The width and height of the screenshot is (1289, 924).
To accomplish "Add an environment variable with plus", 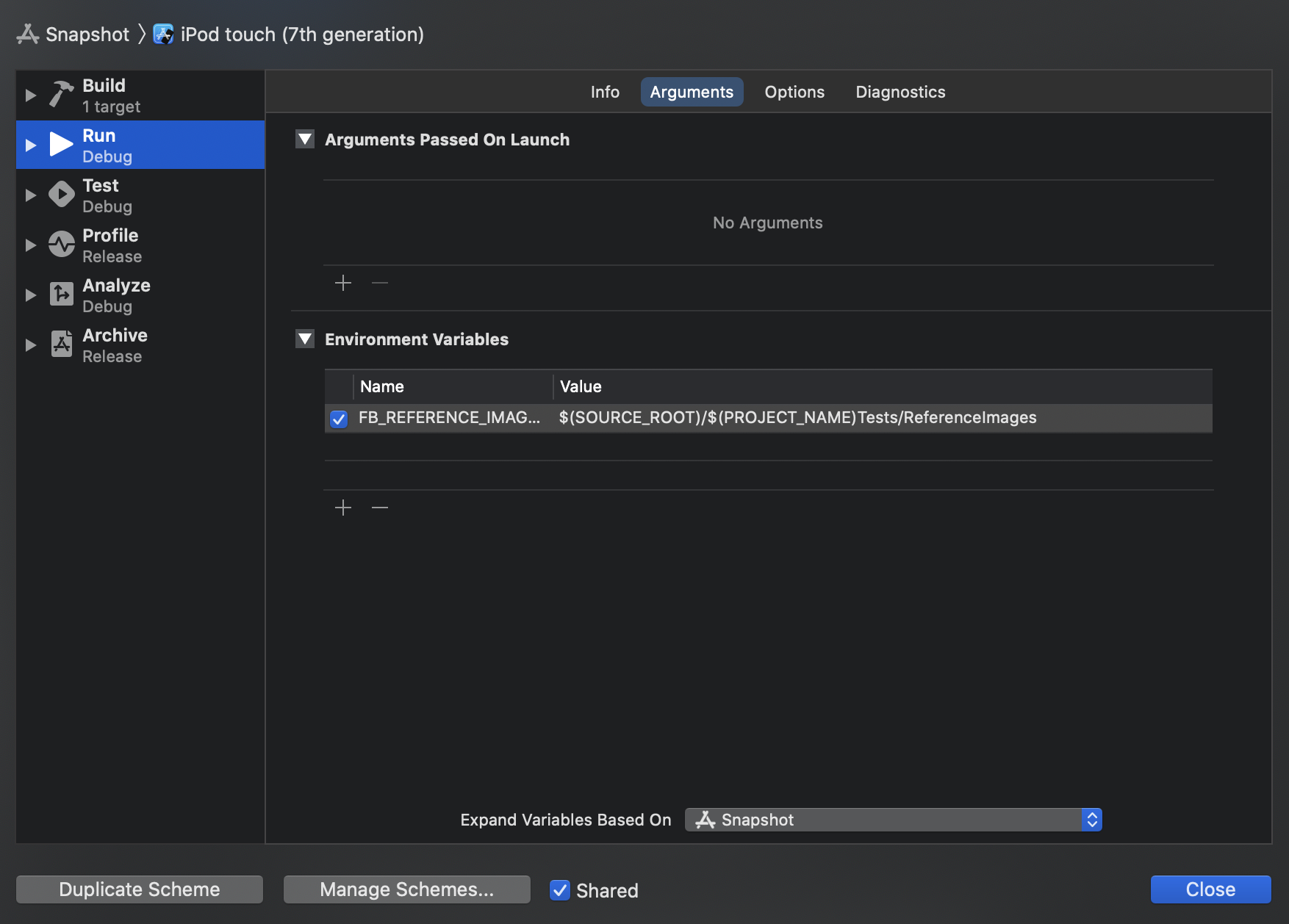I will click(343, 508).
